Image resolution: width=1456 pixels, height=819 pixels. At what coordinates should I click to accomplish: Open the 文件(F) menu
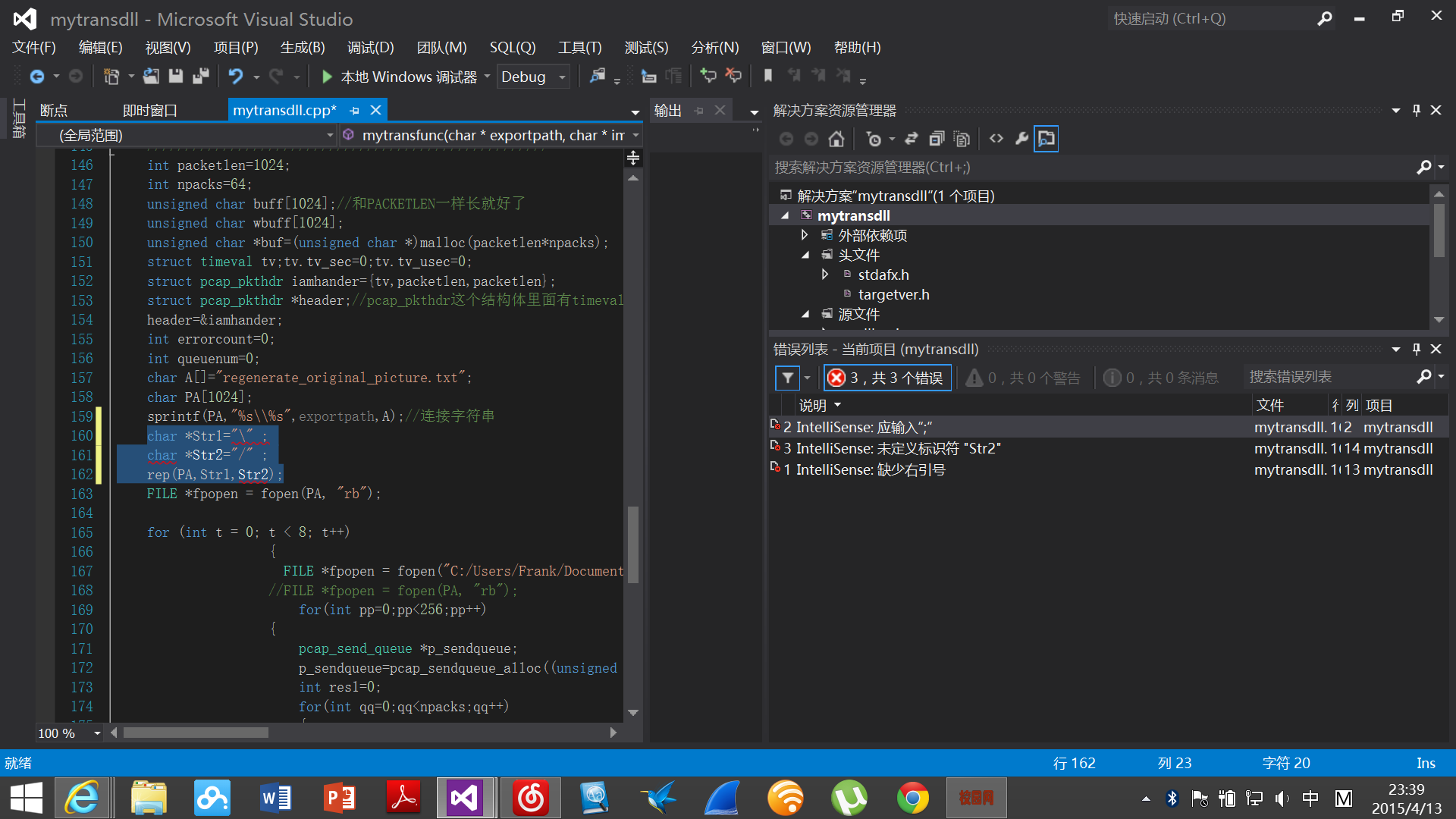click(x=34, y=48)
